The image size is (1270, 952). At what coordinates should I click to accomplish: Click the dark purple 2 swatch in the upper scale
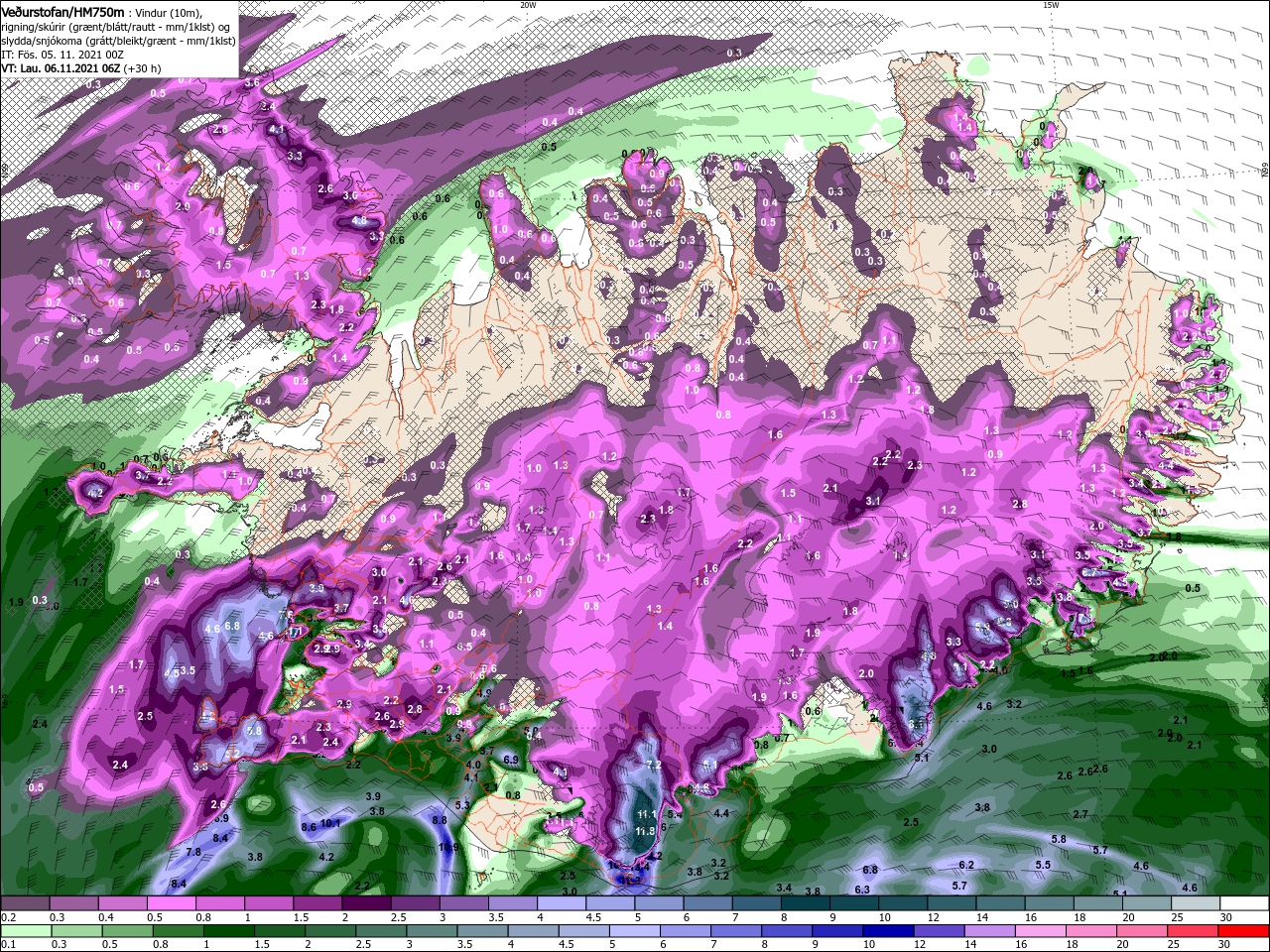(x=366, y=902)
